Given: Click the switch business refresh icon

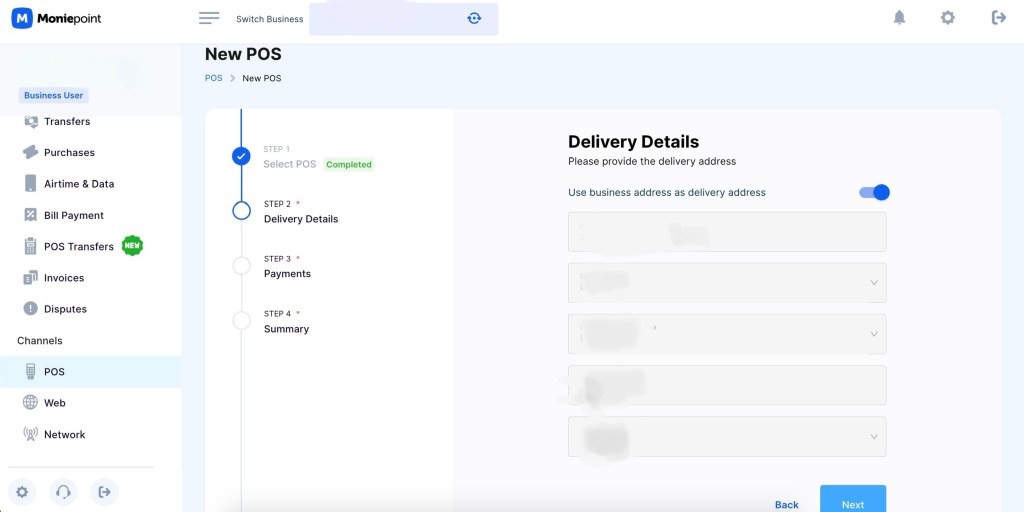Looking at the screenshot, I should 474,18.
